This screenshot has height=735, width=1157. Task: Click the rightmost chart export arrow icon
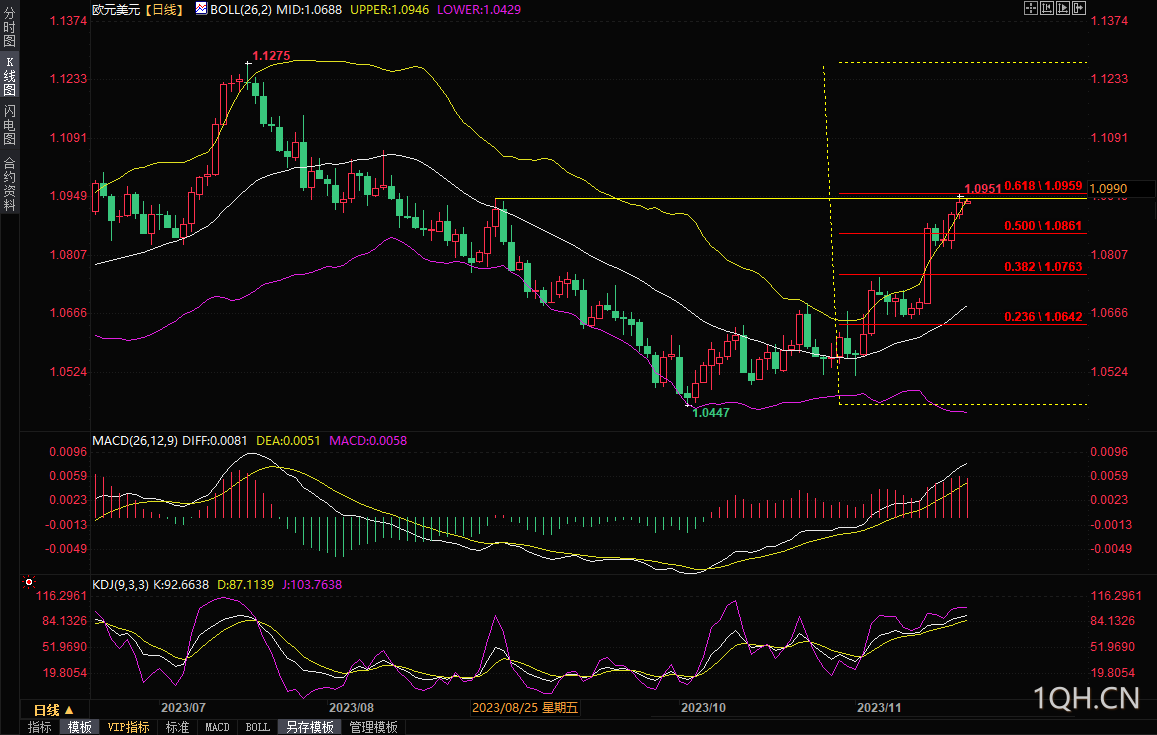(1079, 8)
